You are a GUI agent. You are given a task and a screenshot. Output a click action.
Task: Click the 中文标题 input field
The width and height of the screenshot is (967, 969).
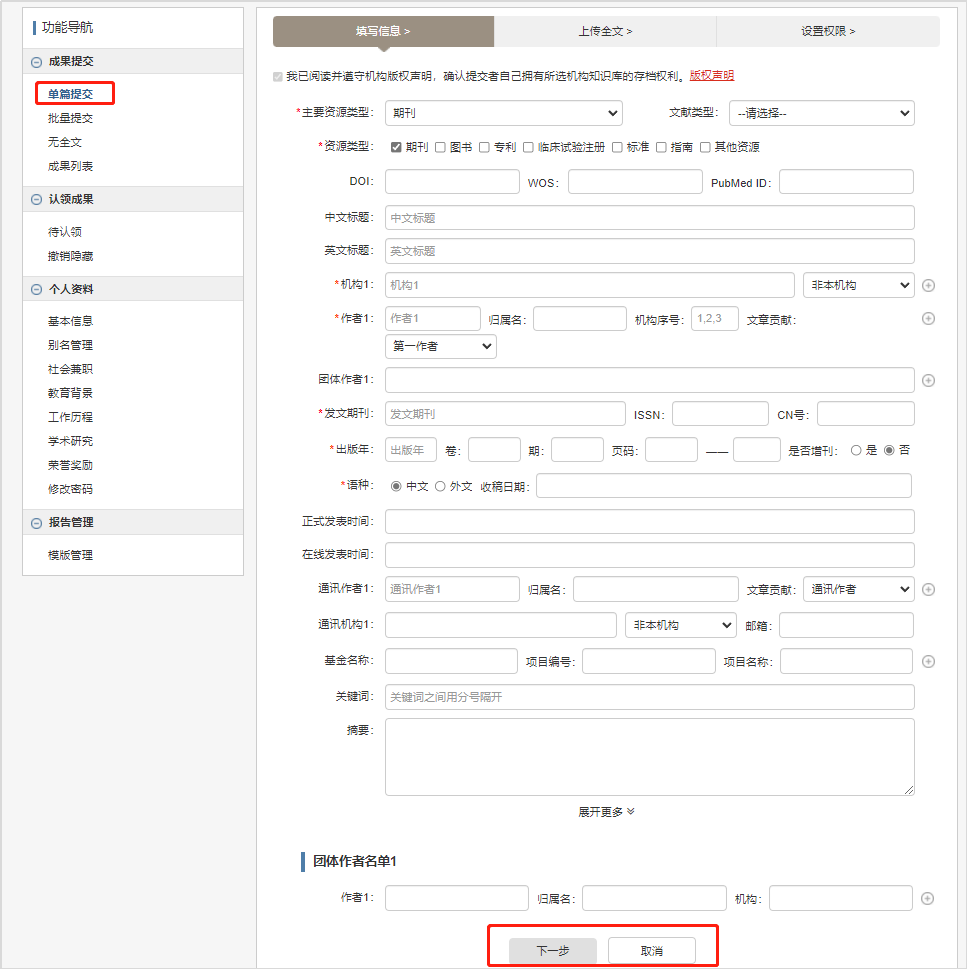point(649,218)
